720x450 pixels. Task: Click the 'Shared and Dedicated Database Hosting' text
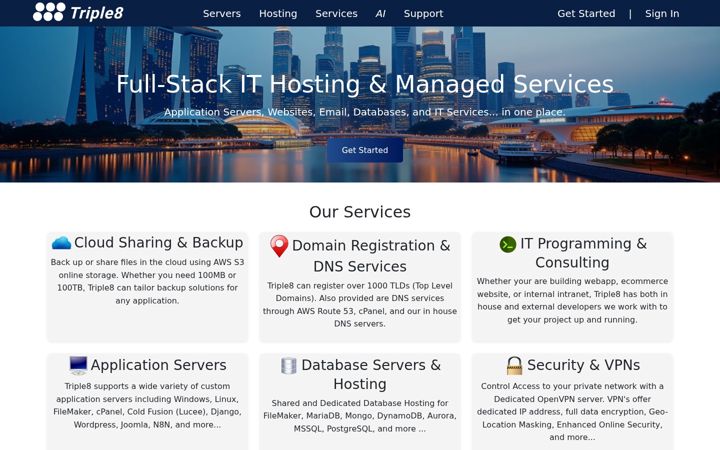360,416
